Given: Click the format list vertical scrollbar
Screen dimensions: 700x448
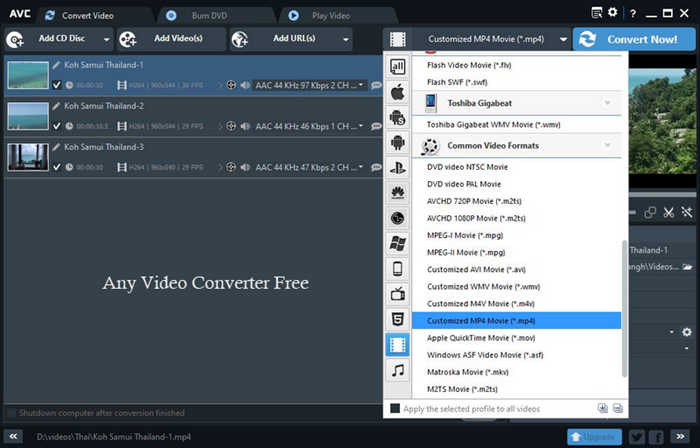Looking at the screenshot, I should coord(625,308).
